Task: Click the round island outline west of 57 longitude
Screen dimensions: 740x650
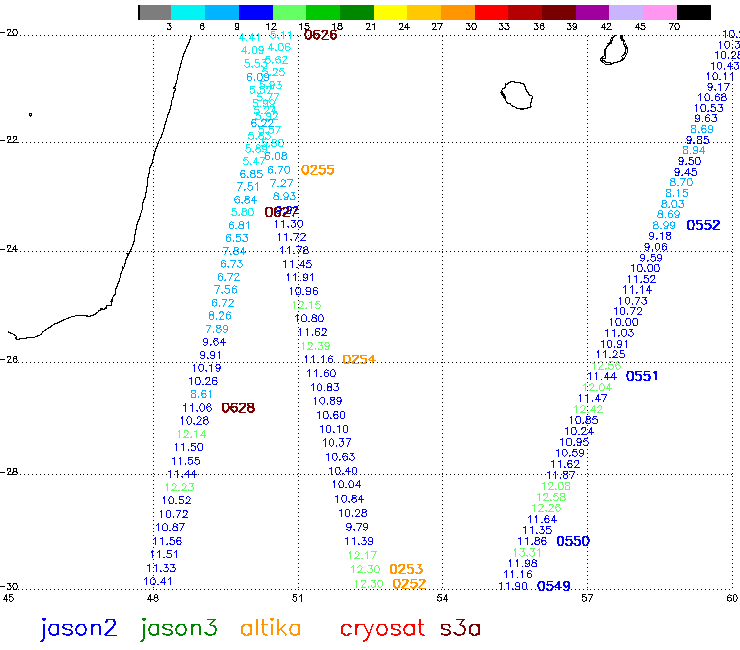Action: 517,95
